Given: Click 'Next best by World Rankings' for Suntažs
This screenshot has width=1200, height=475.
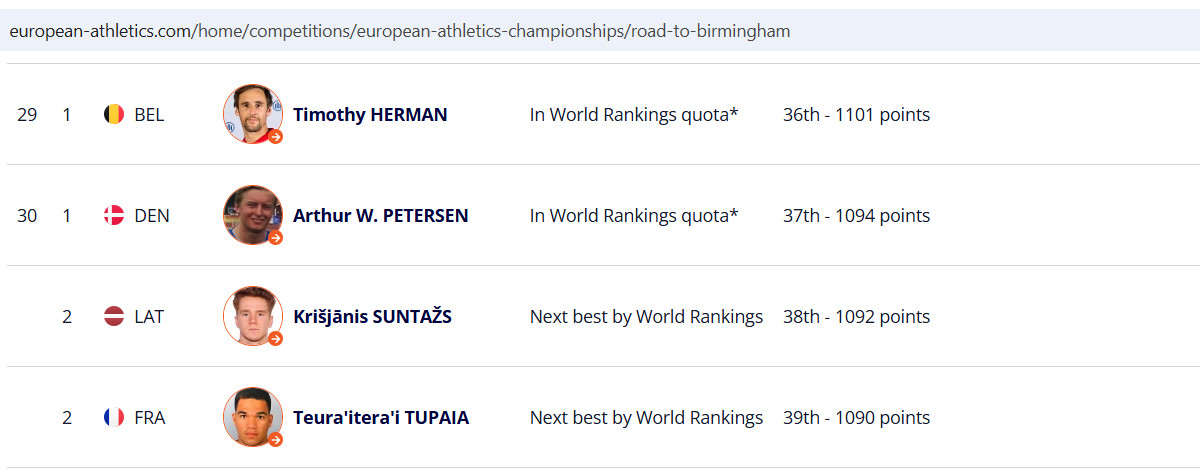Looking at the screenshot, I should (646, 317).
